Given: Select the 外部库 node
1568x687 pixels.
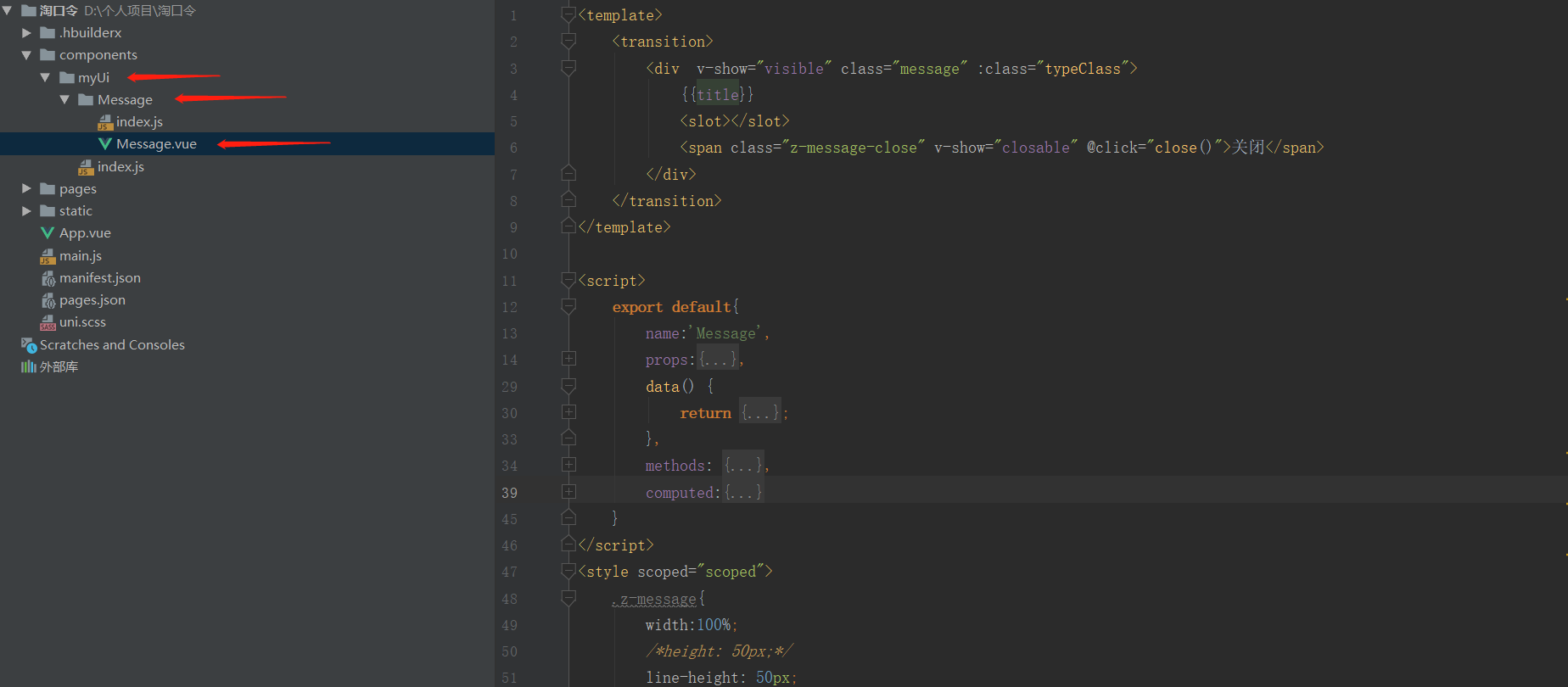Looking at the screenshot, I should click(59, 366).
